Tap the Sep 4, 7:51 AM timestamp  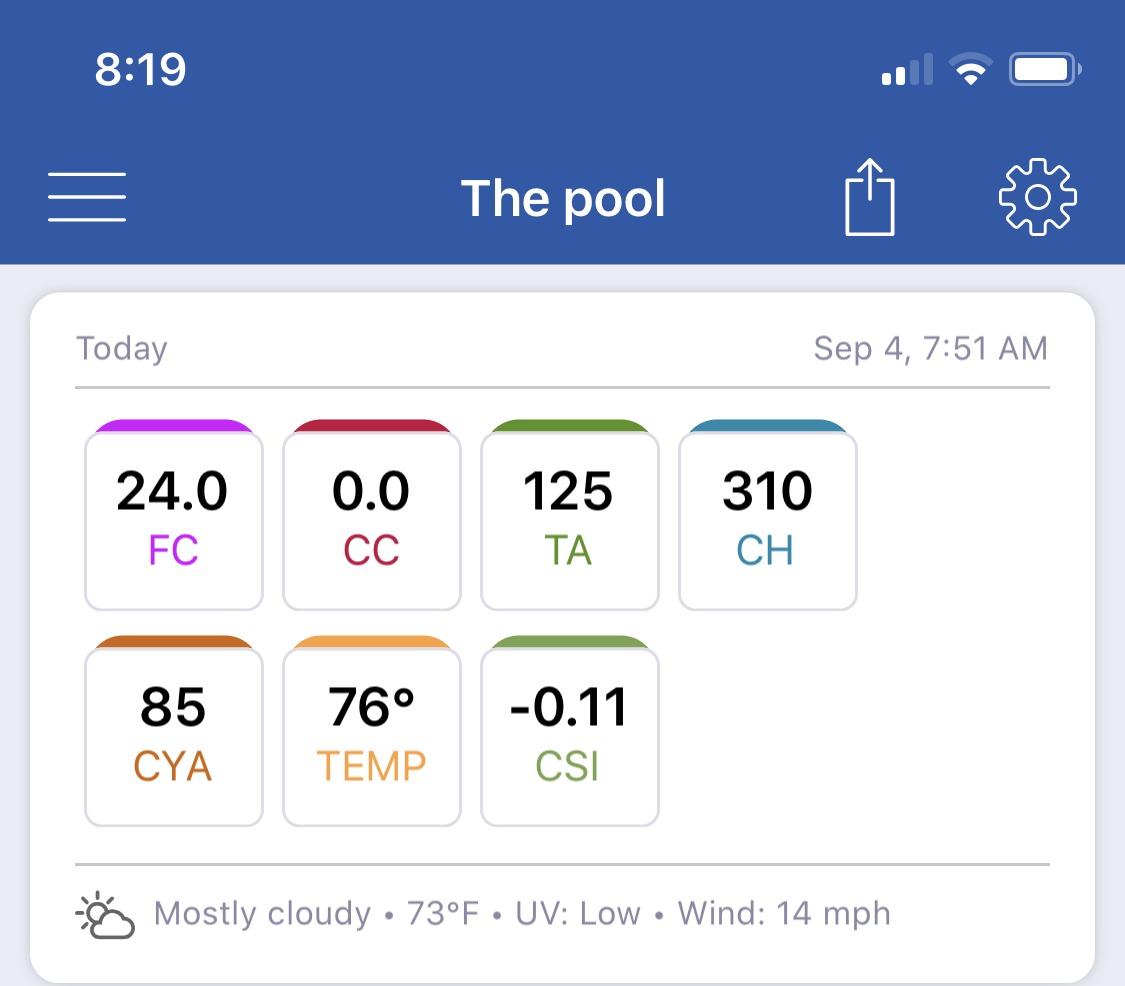(931, 349)
